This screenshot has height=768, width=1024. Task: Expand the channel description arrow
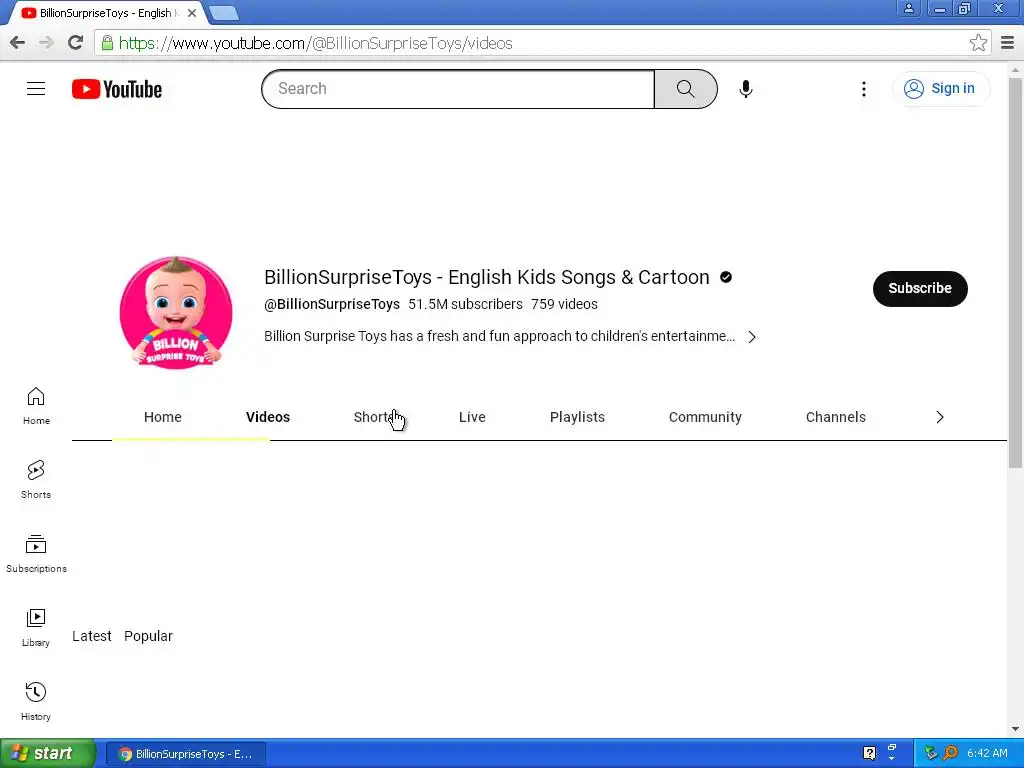752,337
